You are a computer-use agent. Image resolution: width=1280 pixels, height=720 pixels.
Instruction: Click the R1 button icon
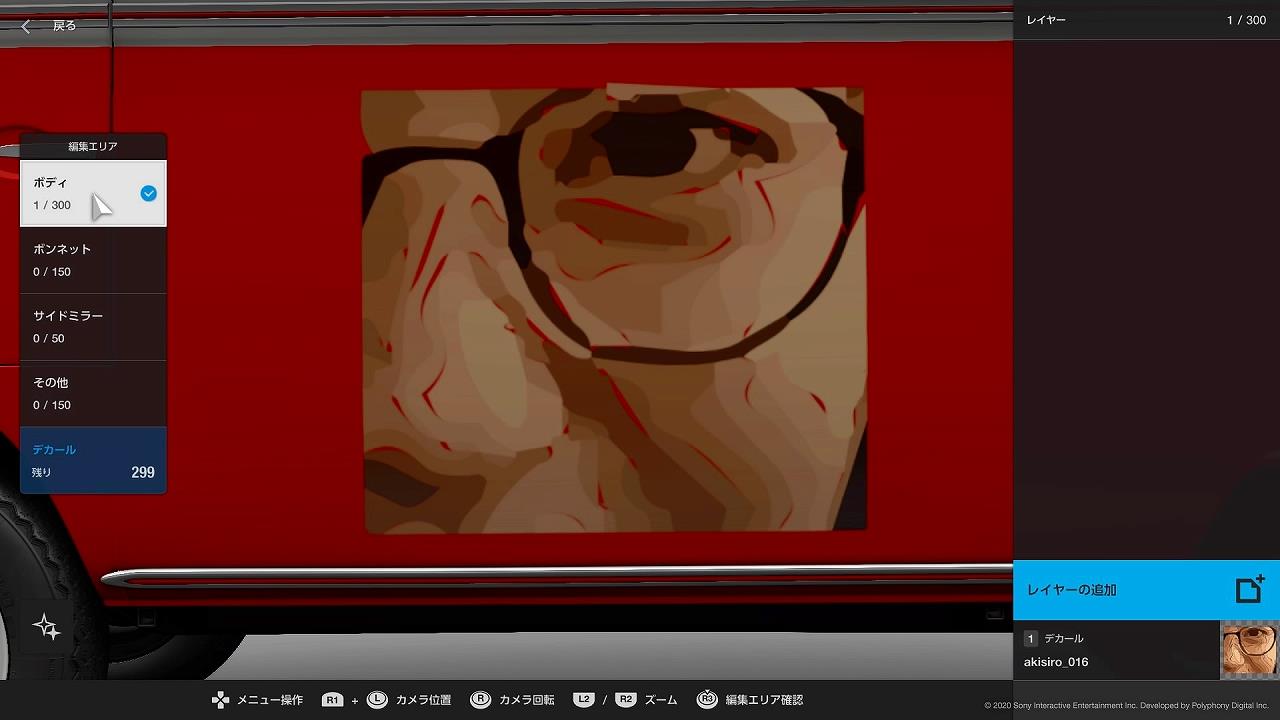[x=333, y=700]
